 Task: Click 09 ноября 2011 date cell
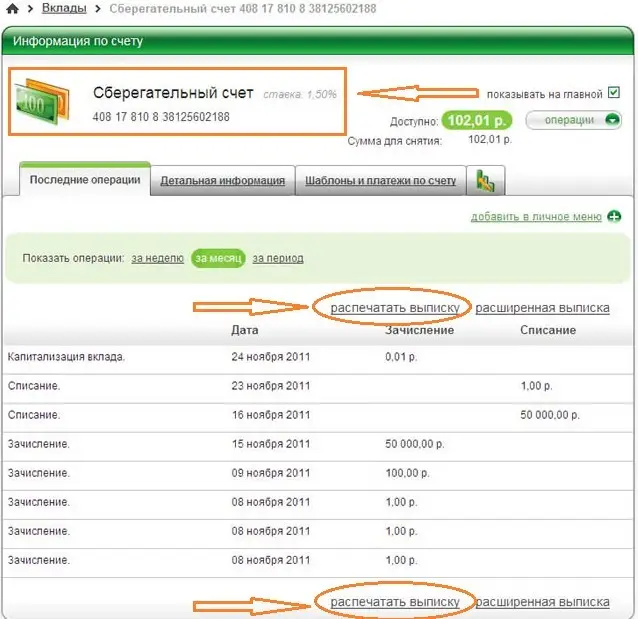point(271,473)
